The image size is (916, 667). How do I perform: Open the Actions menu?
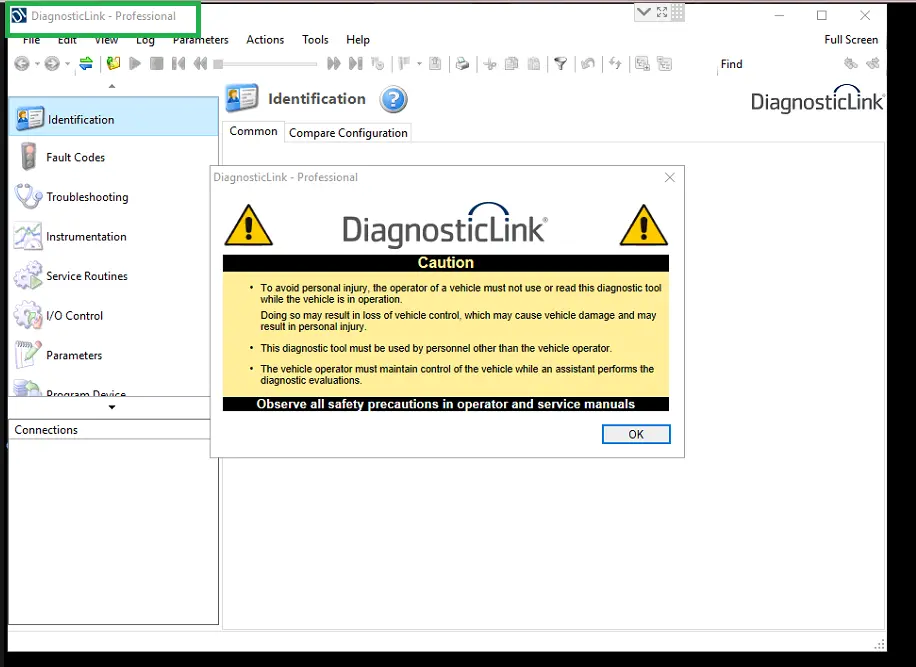(265, 40)
